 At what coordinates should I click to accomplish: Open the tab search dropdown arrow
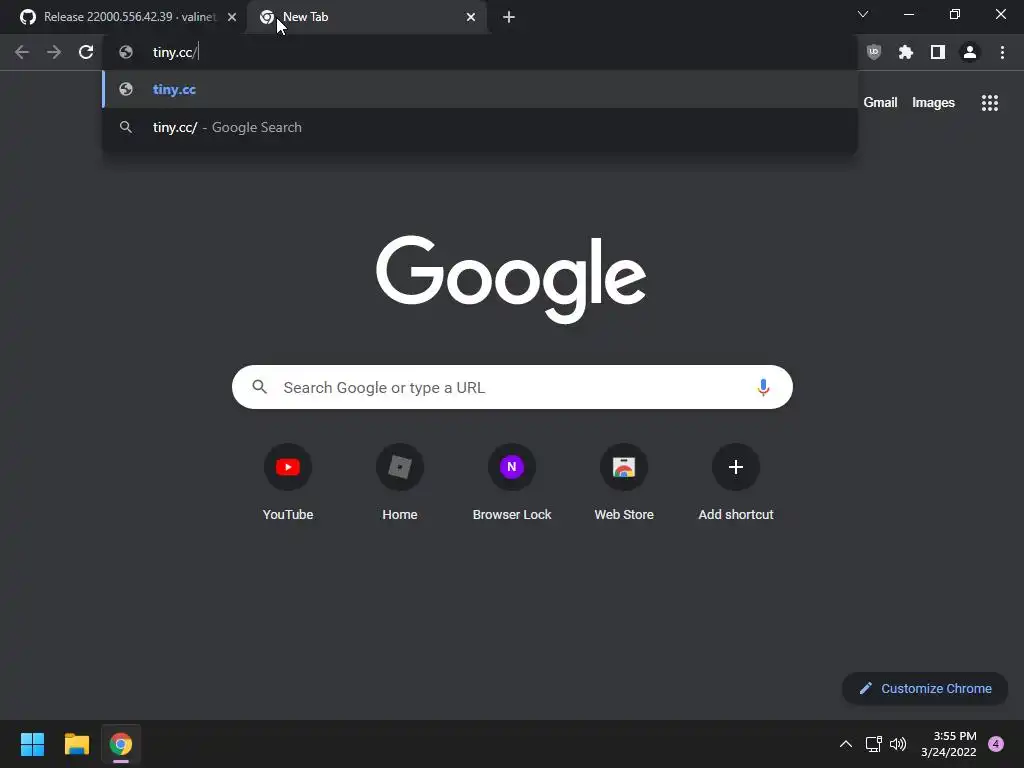click(863, 14)
